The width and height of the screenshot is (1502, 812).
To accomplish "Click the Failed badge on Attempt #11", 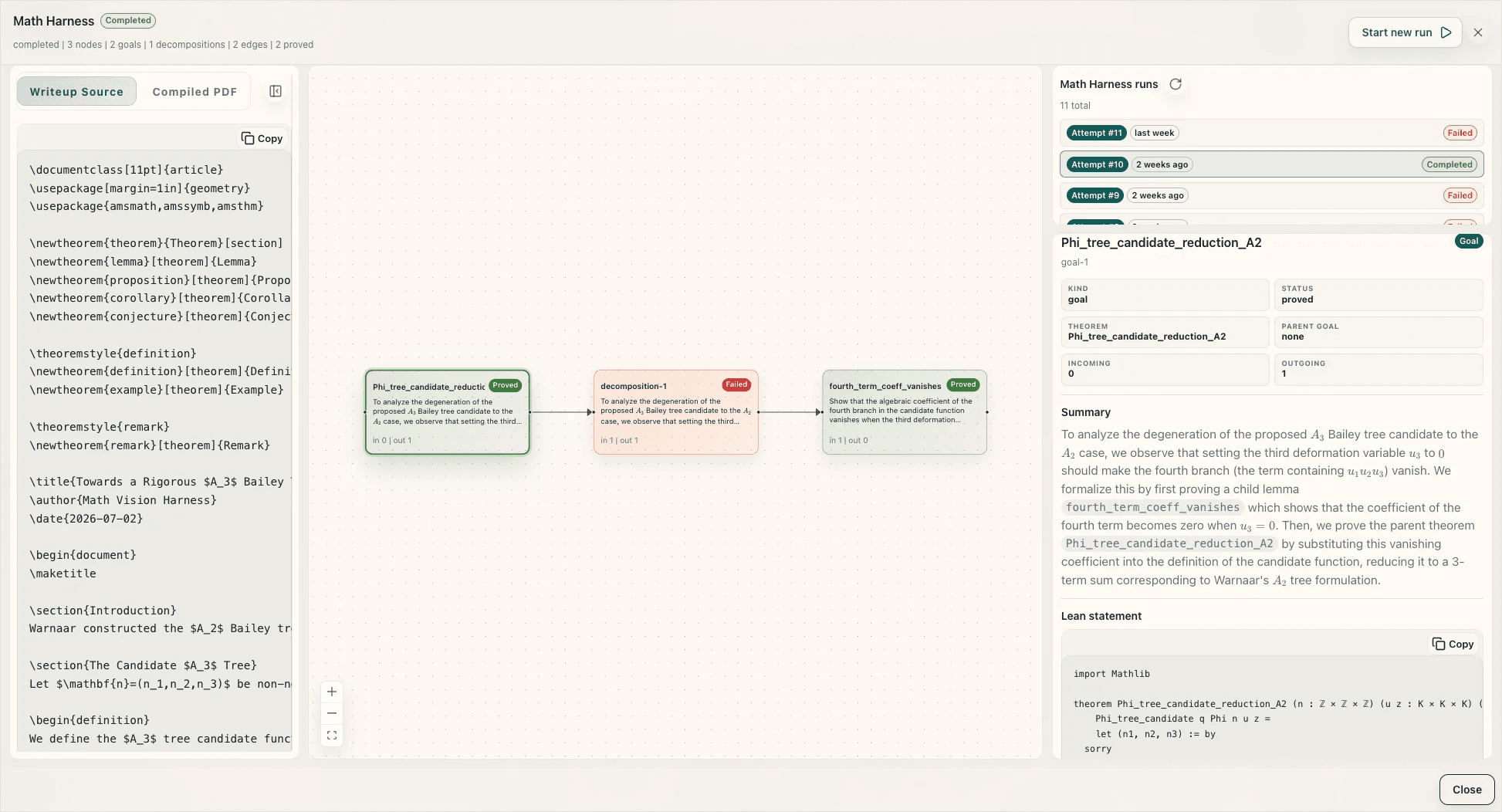I will point(1460,133).
